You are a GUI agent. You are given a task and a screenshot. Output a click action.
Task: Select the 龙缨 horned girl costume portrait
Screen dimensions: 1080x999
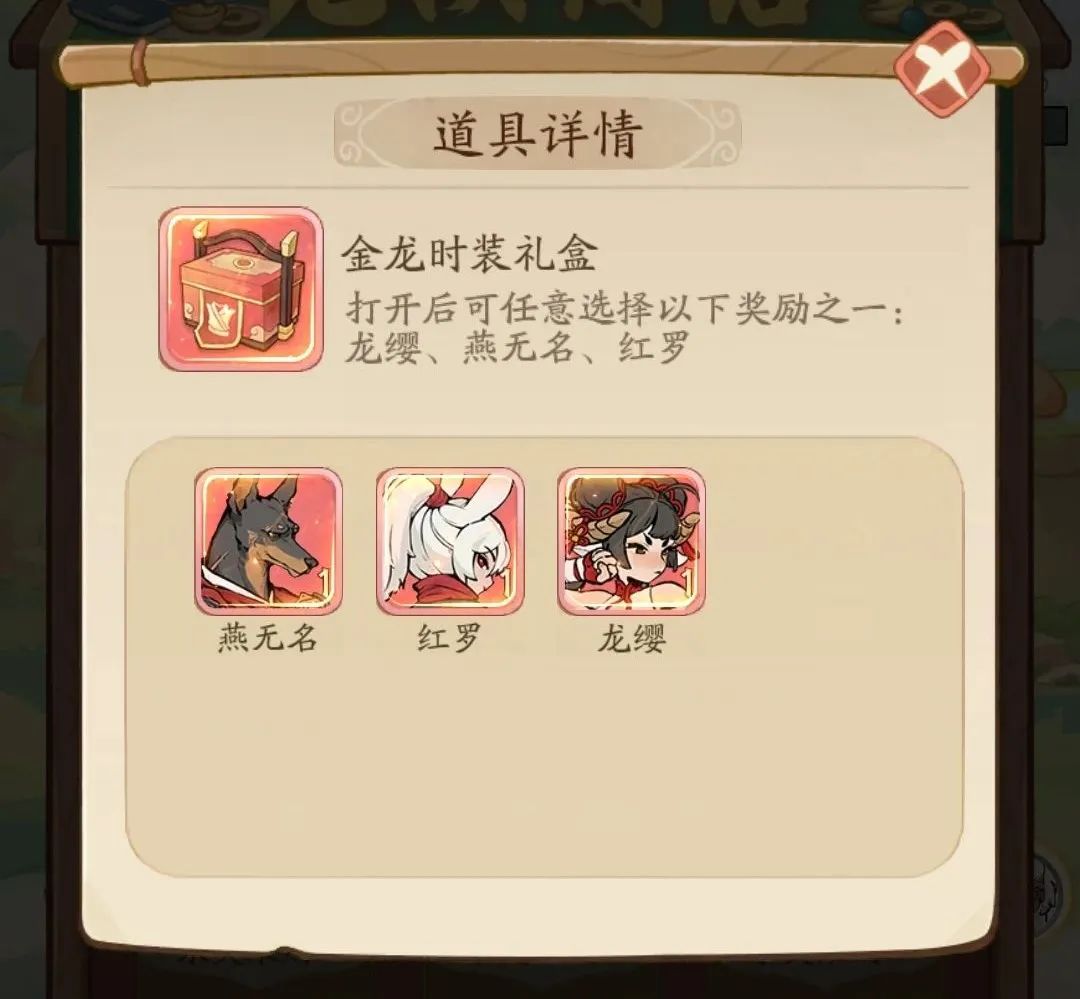point(631,541)
